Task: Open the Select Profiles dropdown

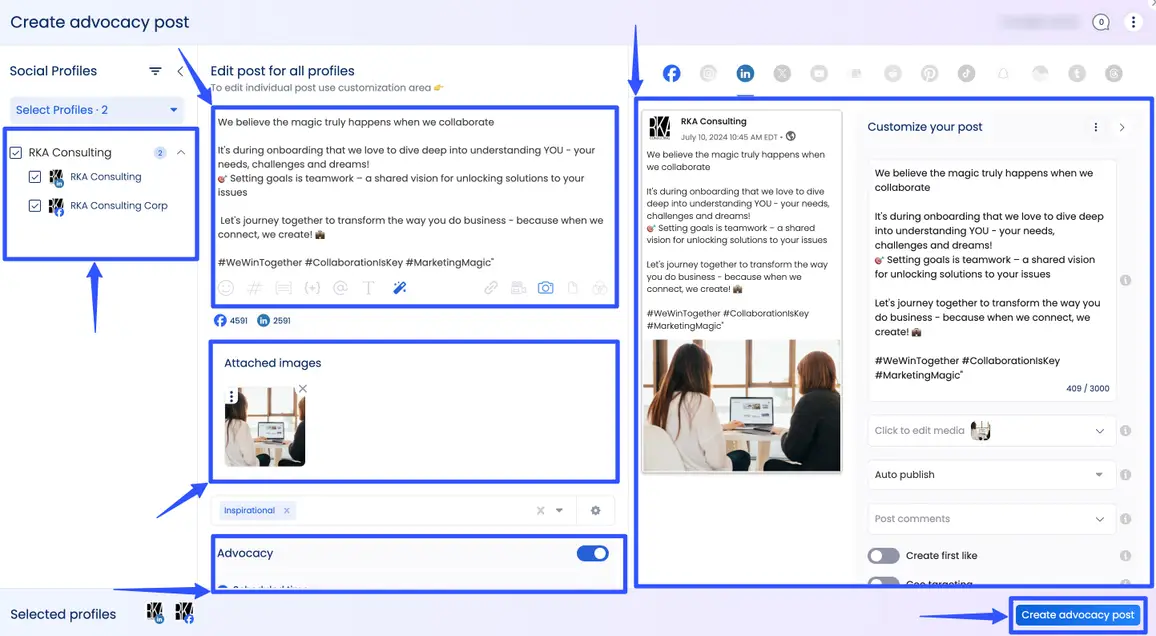Action: click(97, 110)
